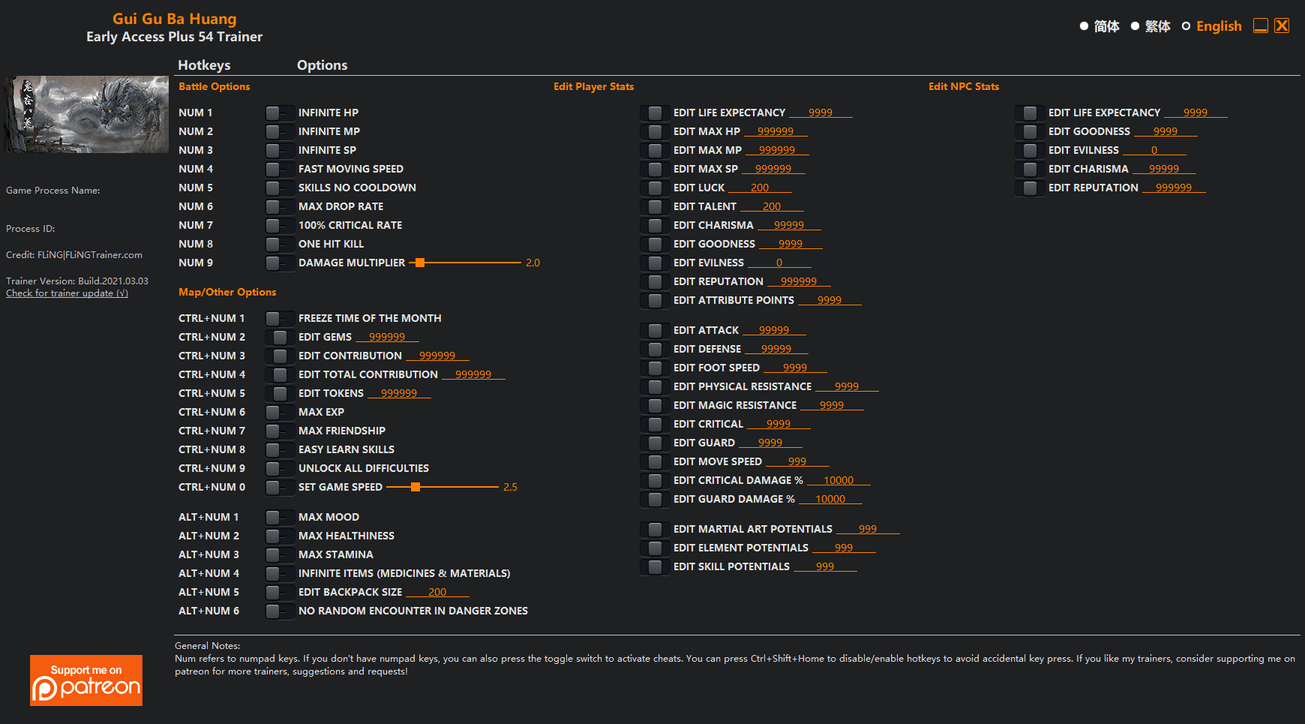
Task: Click the Check for trainer update link
Action: point(67,294)
